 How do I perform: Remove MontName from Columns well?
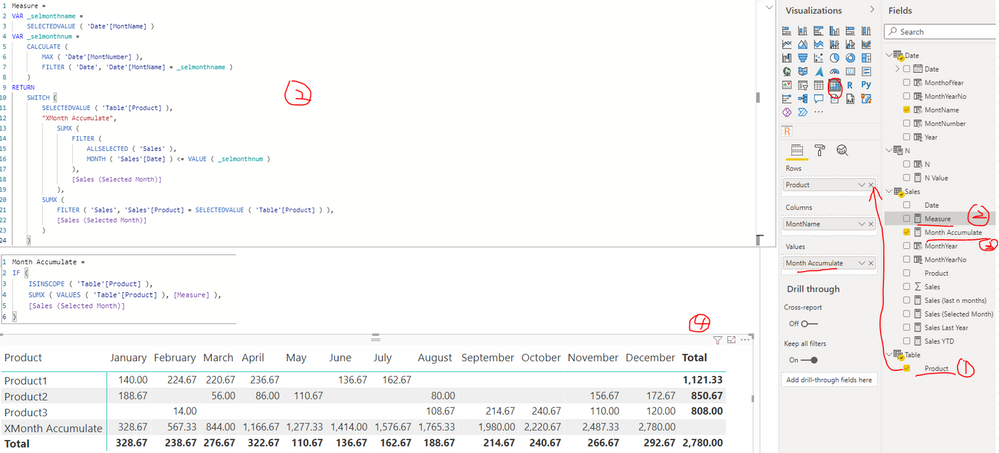(x=871, y=224)
